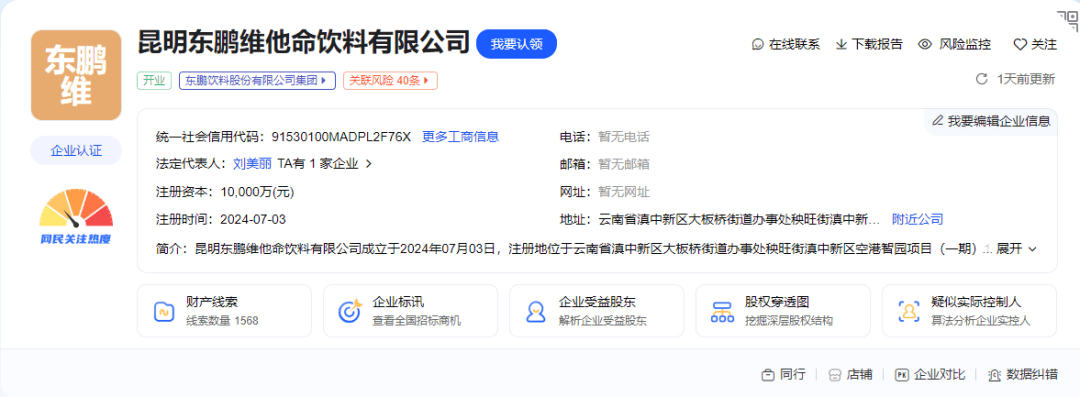Click the 企业受益股东 person icon

[x=536, y=312]
